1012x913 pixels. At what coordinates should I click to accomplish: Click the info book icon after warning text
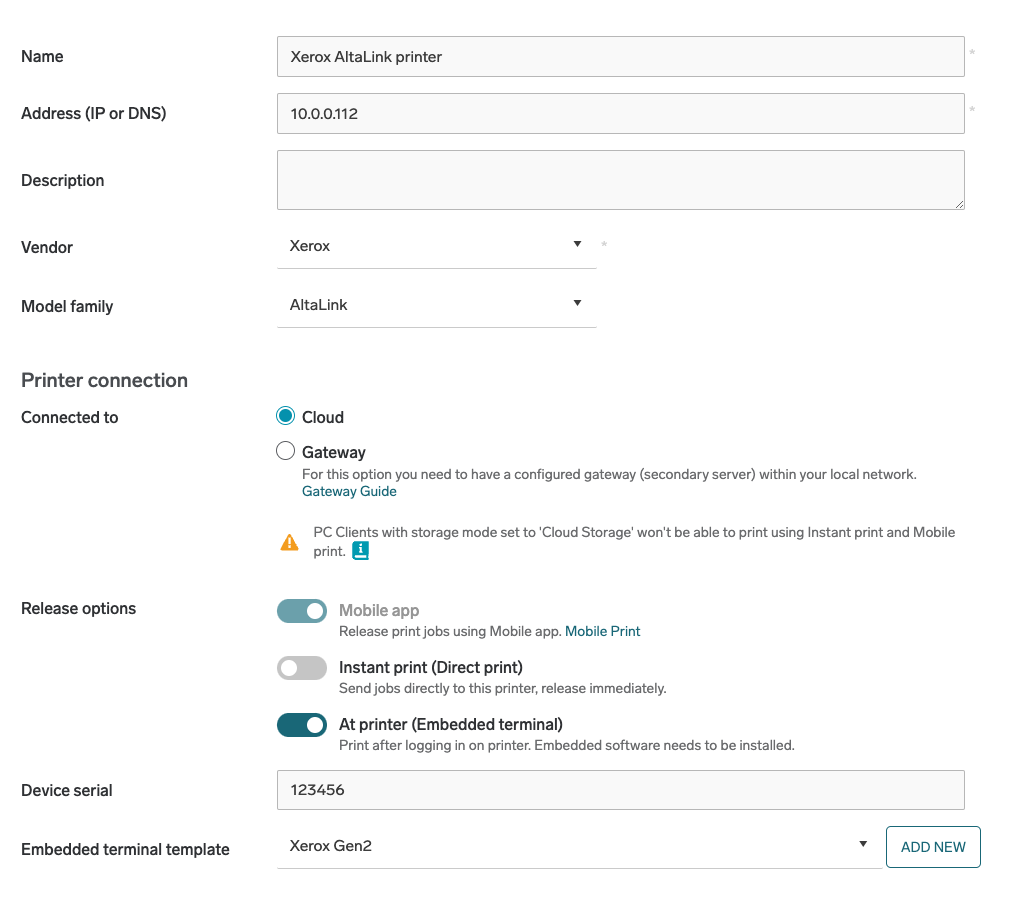click(x=361, y=551)
